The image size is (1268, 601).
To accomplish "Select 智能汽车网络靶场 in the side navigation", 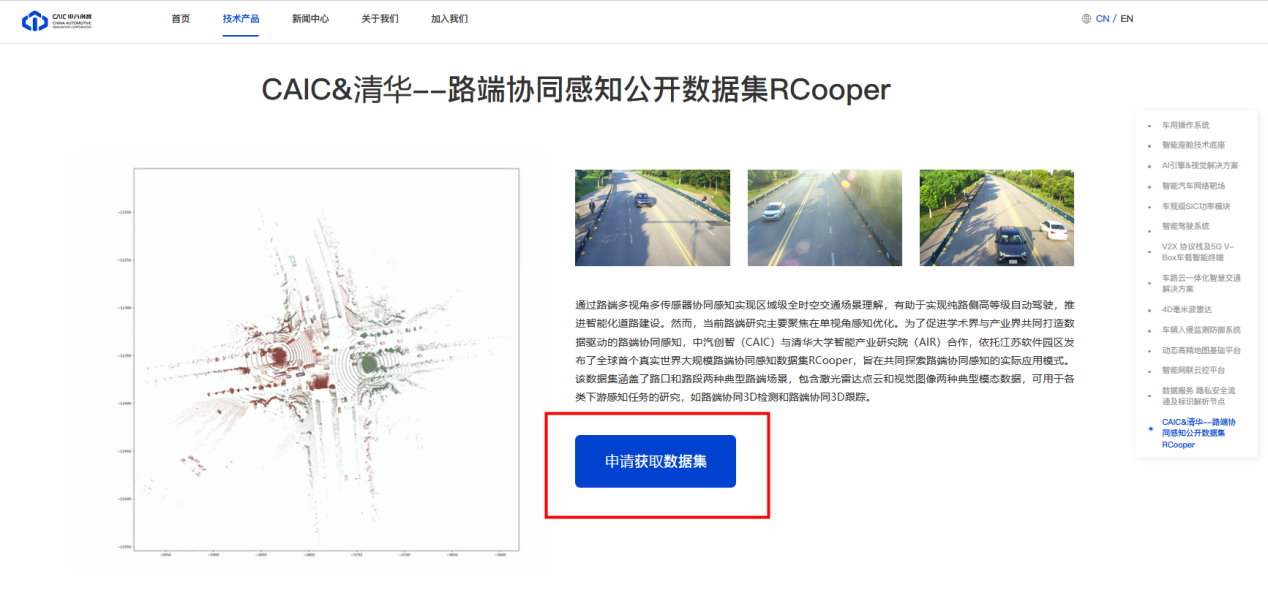I will [x=1193, y=186].
